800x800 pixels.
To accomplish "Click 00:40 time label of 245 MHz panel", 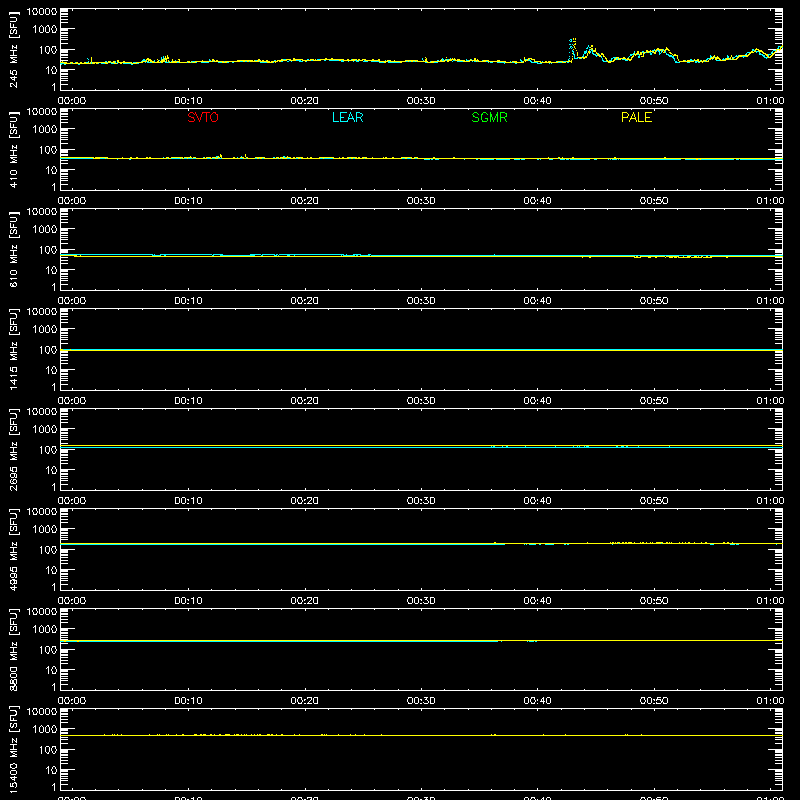I will (537, 101).
